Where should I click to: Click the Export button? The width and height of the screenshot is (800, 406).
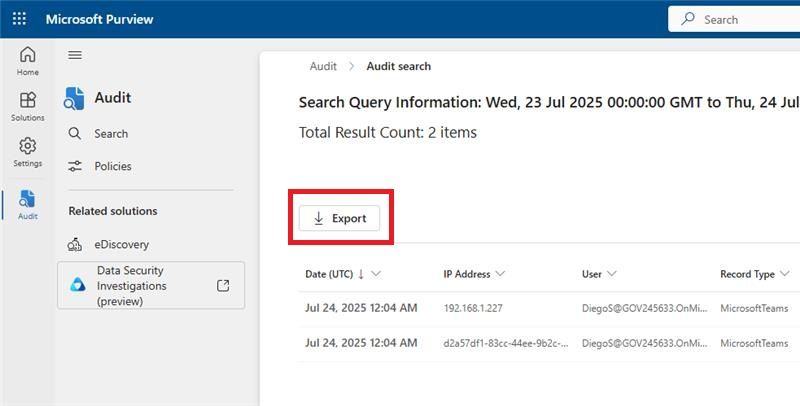339,218
